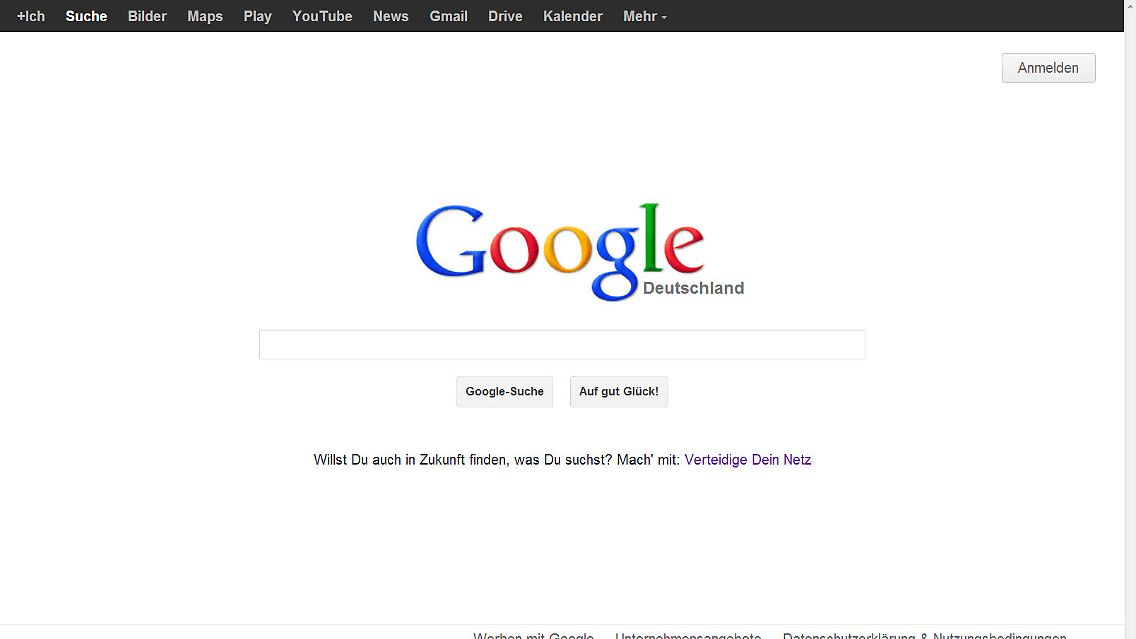Viewport: 1136px width, 639px height.
Task: Click the Google Deutschland logo
Action: (x=580, y=252)
